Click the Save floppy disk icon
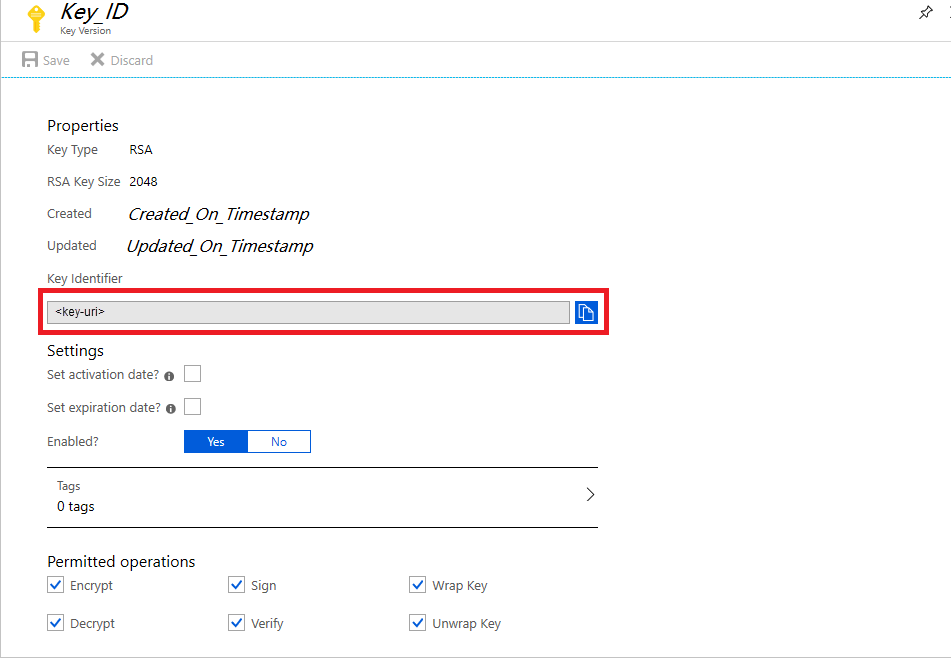 tap(30, 59)
